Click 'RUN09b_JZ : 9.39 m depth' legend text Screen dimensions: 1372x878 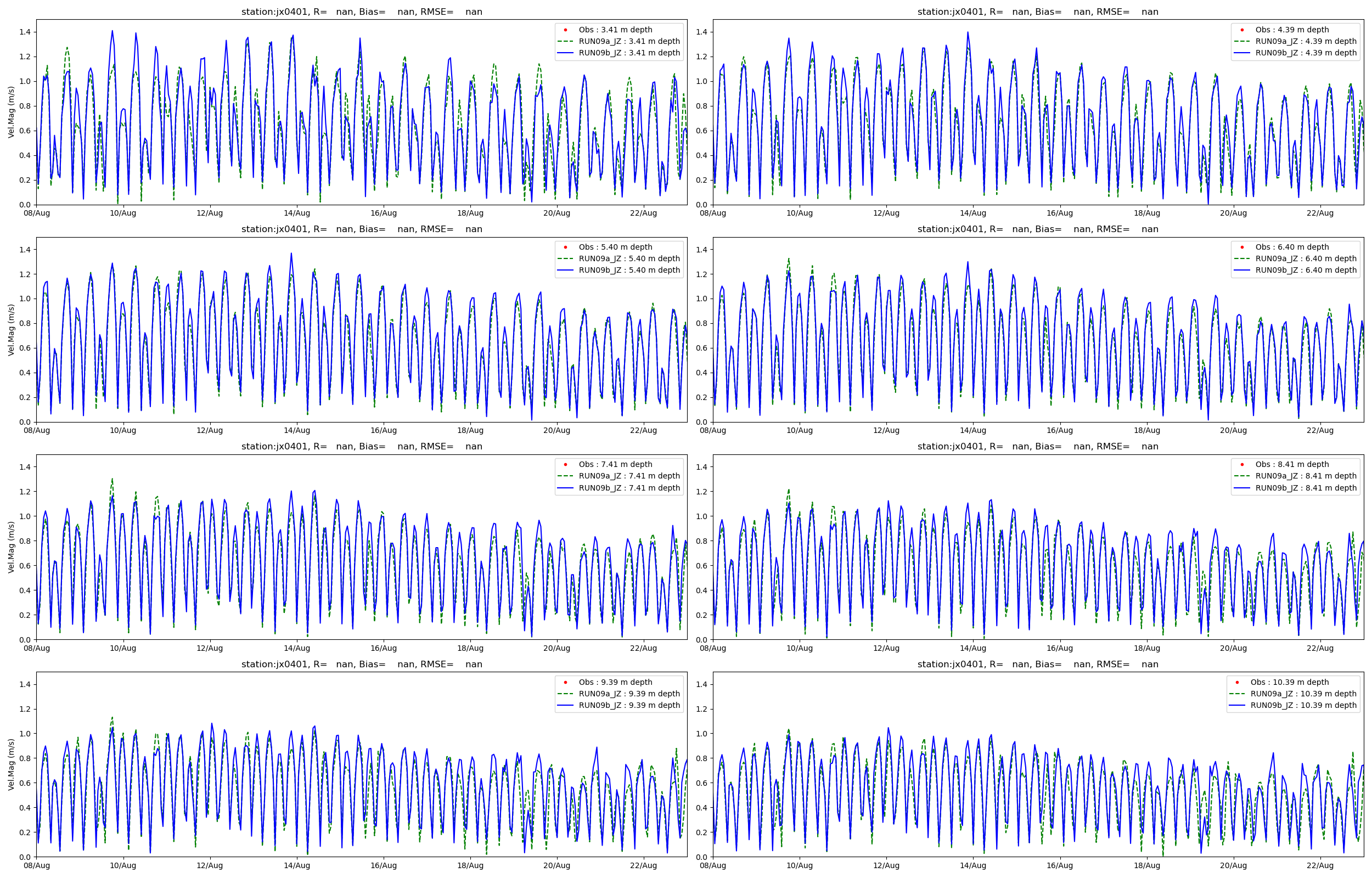(x=629, y=706)
